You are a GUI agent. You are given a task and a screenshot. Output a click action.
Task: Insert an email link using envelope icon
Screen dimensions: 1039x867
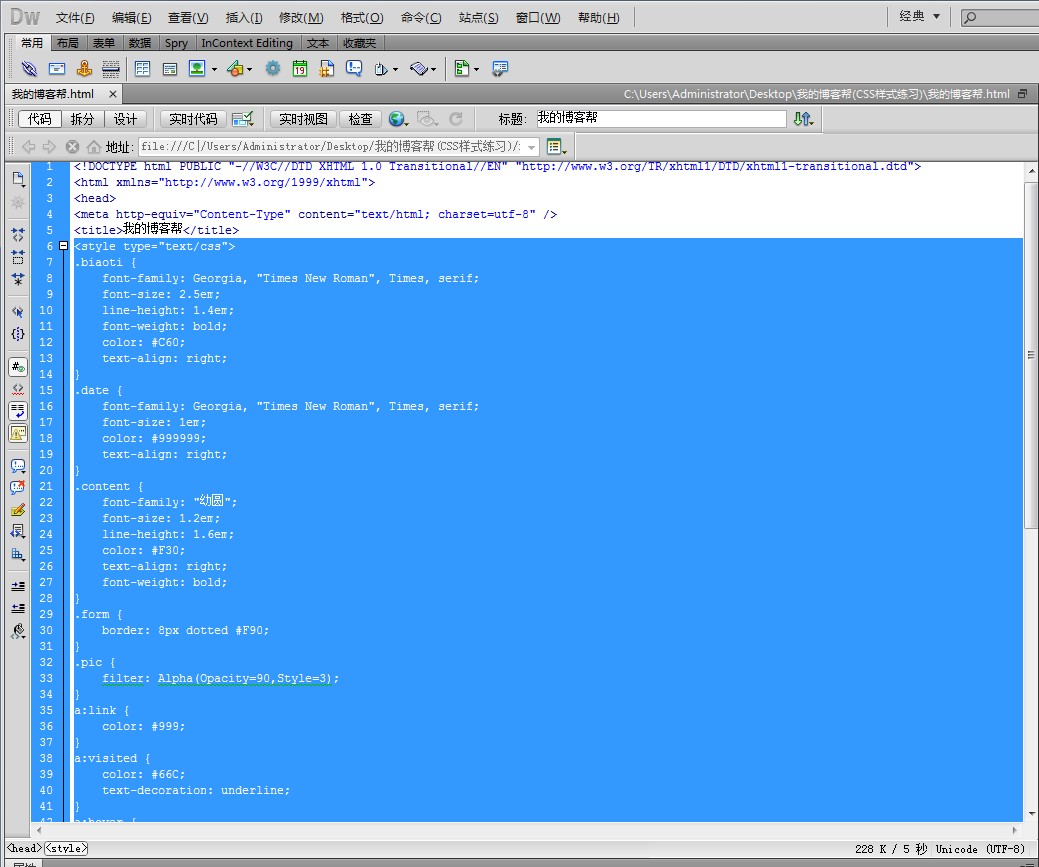57,69
